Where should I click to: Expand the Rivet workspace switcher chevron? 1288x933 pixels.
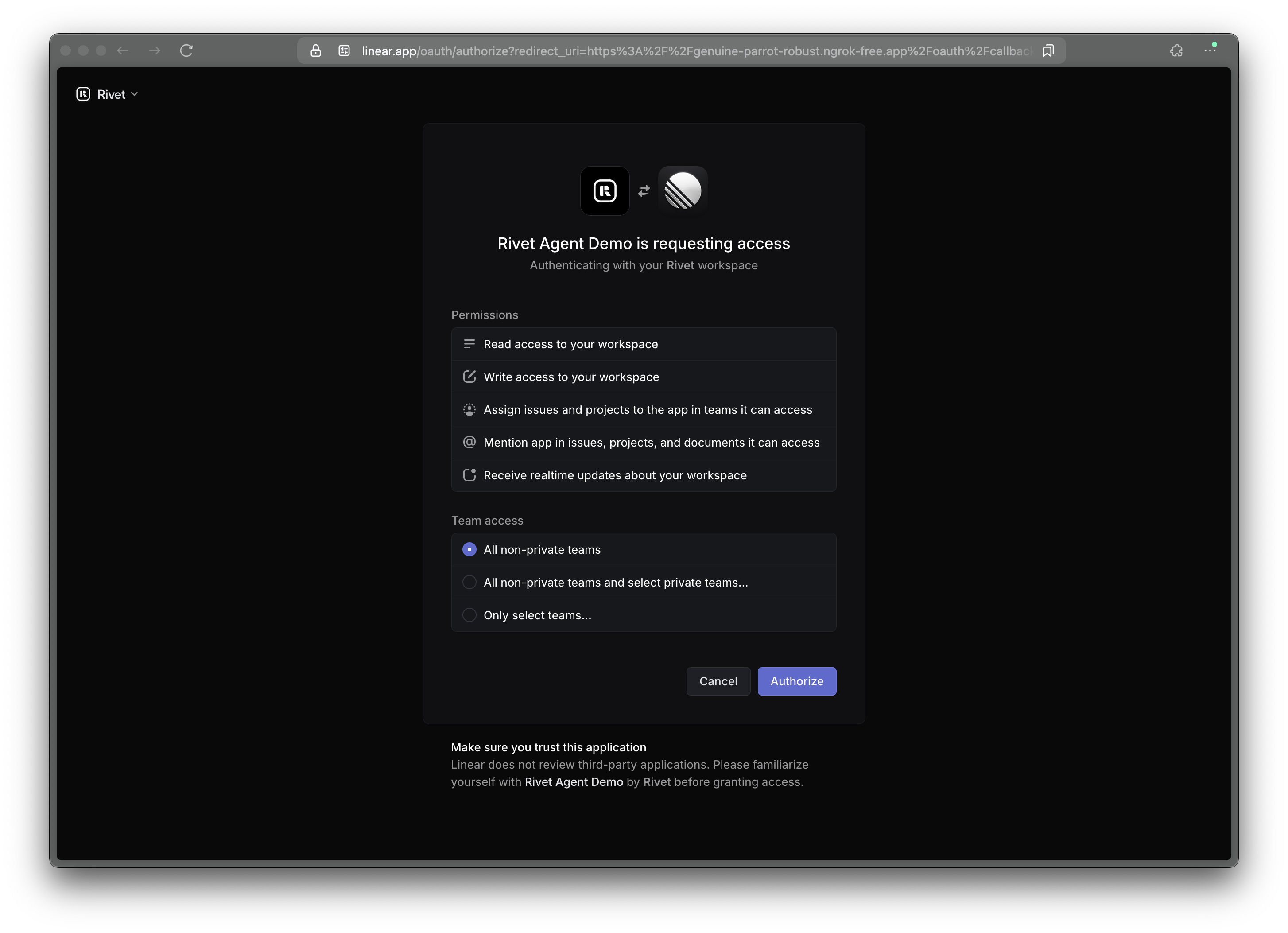pyautogui.click(x=134, y=94)
